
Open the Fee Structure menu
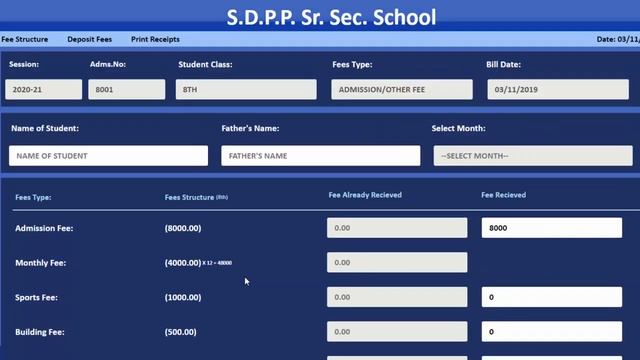(24, 39)
